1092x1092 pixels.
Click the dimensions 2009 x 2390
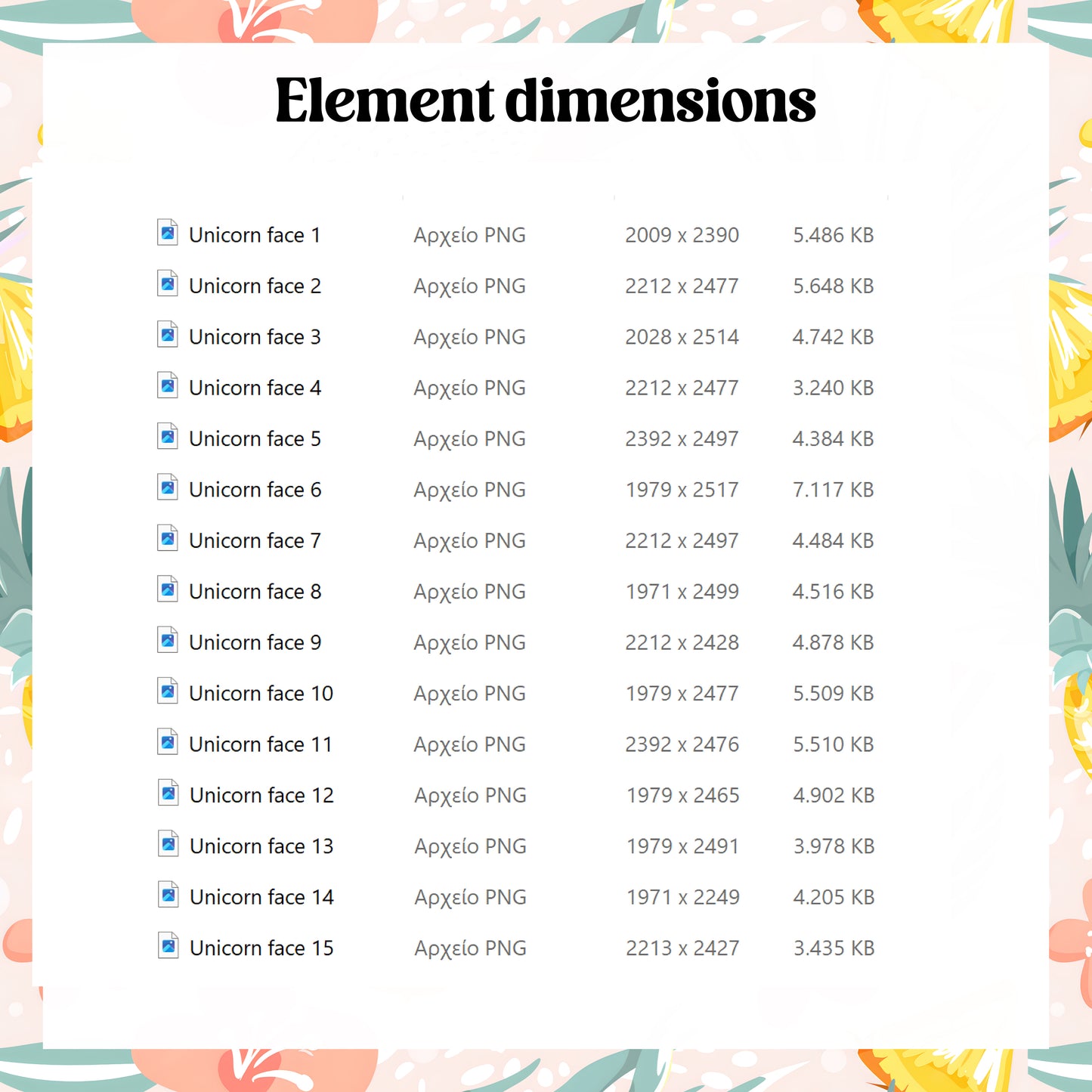[x=682, y=235]
